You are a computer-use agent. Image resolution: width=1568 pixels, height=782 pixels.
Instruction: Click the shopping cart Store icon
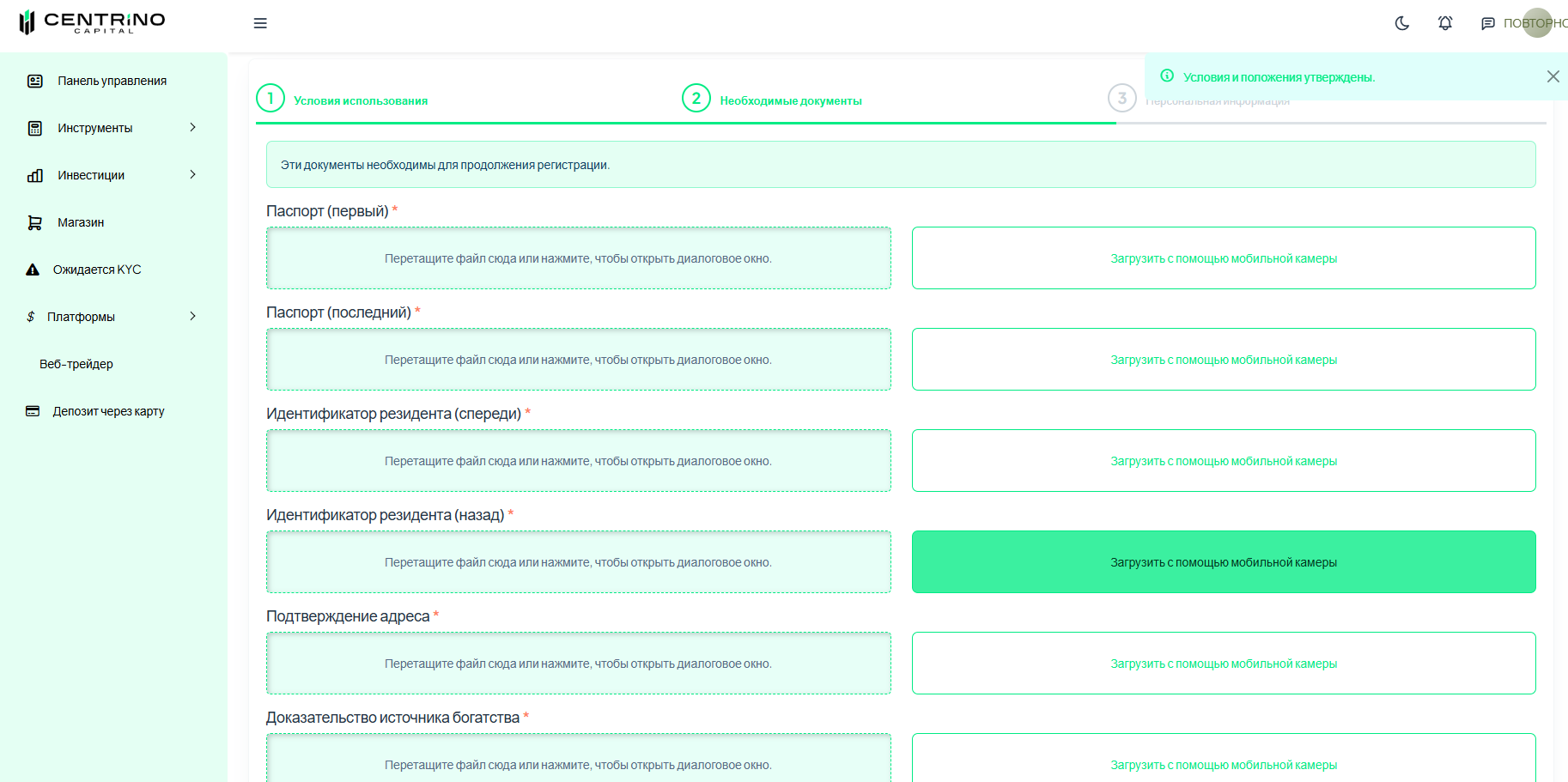pyautogui.click(x=35, y=222)
